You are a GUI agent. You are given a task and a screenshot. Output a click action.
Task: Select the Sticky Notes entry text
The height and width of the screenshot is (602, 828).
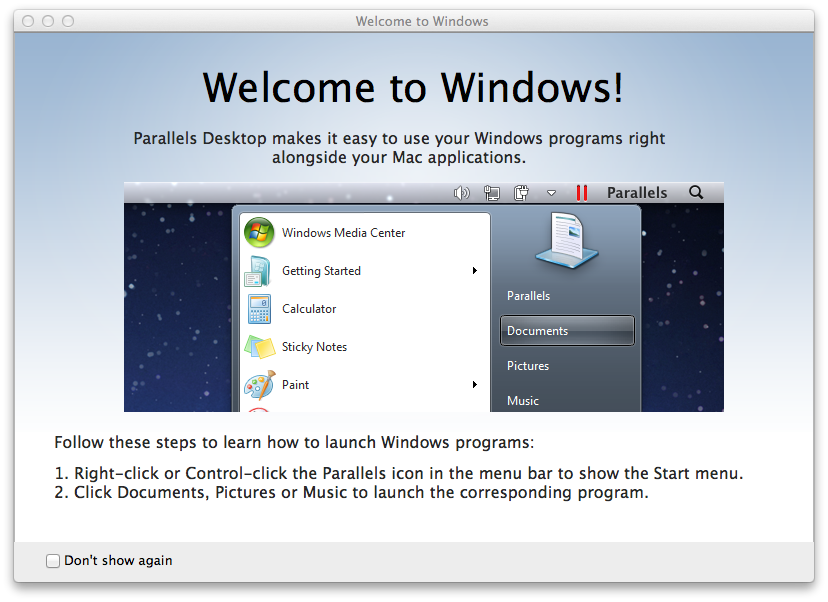[x=314, y=347]
